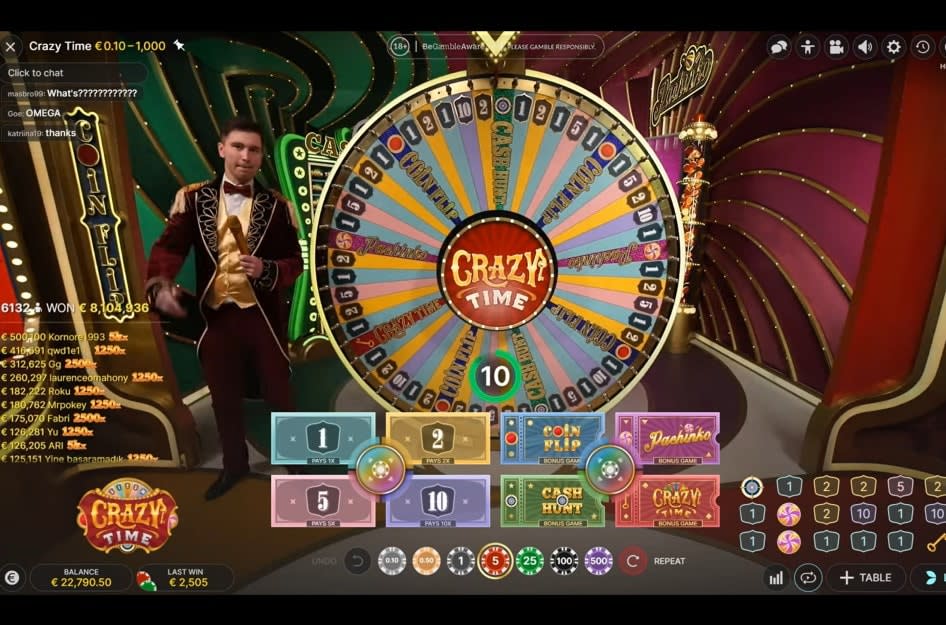Place a bet on the Pachinko ticket
The image size is (946, 625).
point(668,439)
